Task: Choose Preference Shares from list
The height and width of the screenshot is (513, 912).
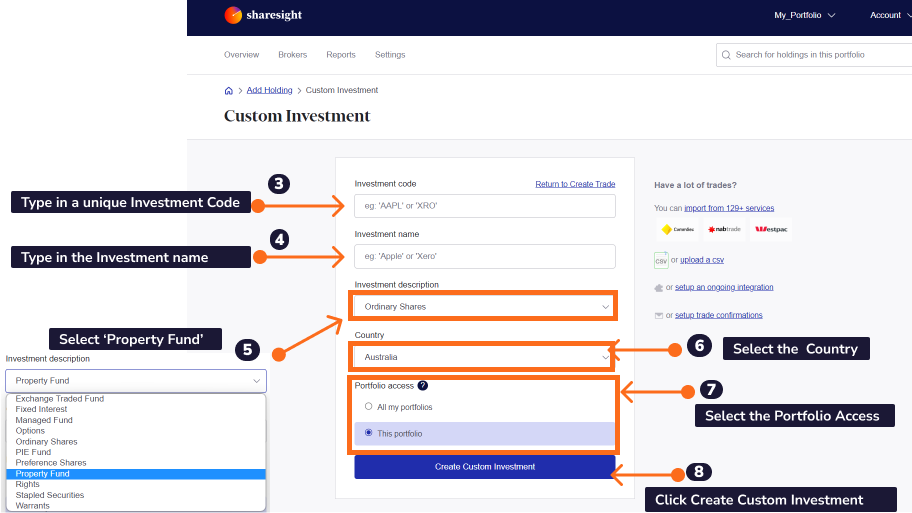Action: (x=136, y=463)
